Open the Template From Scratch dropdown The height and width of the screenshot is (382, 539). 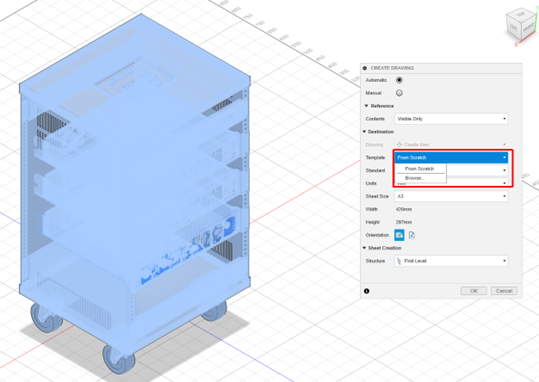[x=451, y=157]
